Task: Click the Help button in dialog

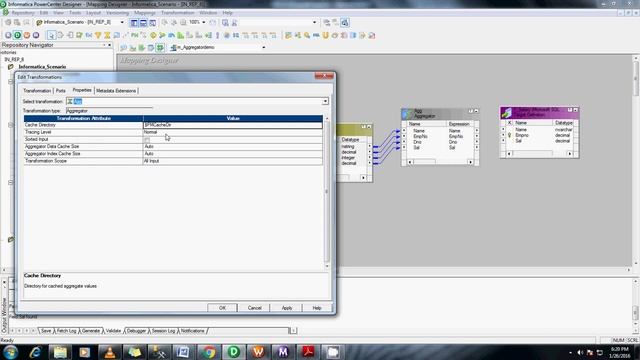Action: click(x=317, y=308)
